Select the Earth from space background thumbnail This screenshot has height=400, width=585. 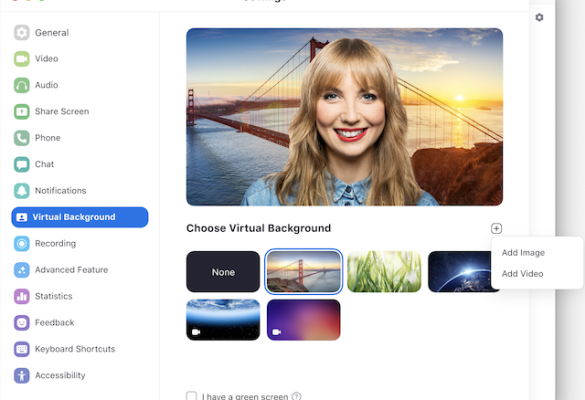[460, 272]
